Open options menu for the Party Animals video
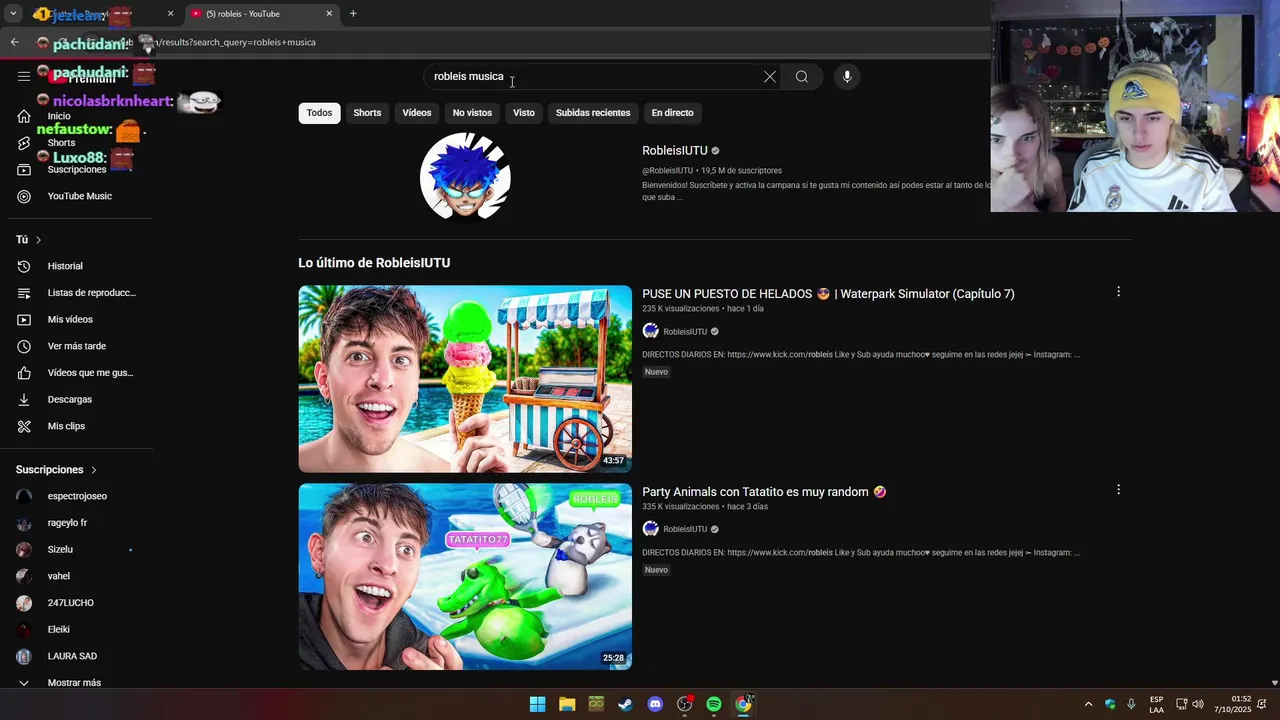The image size is (1280, 720). (1118, 490)
